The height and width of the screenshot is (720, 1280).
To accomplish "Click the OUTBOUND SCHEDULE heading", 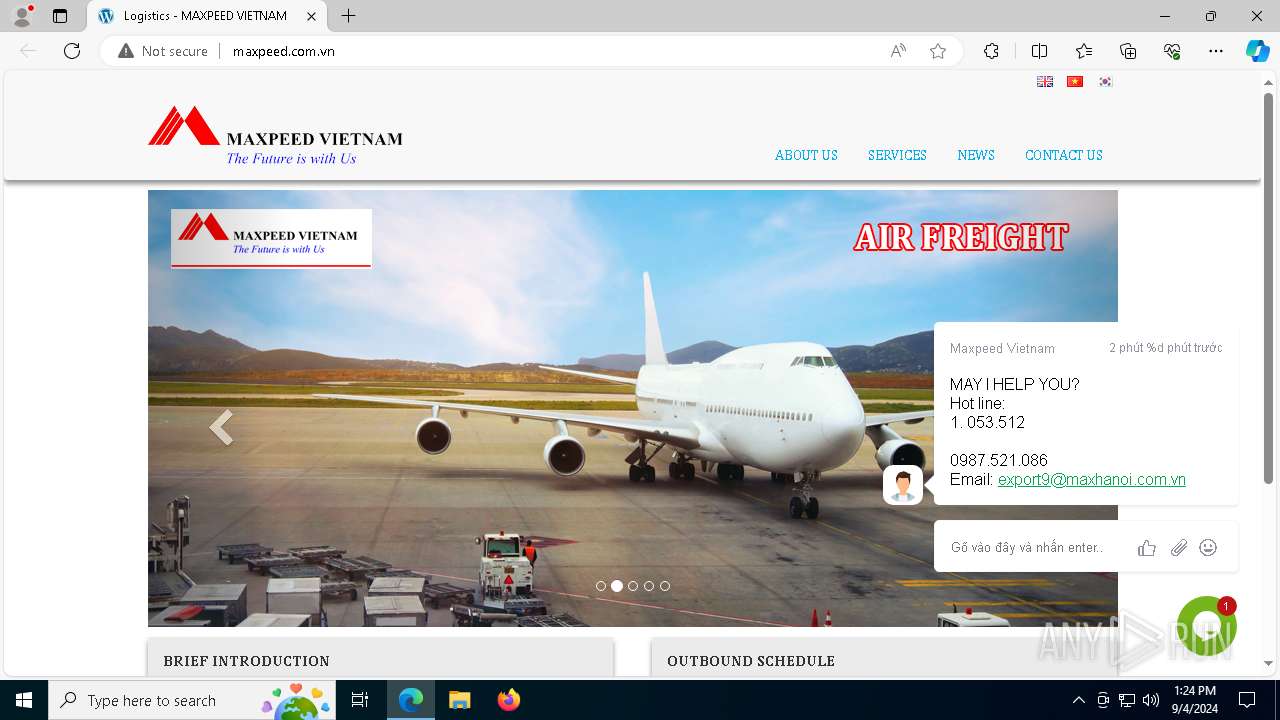I will click(x=751, y=661).
